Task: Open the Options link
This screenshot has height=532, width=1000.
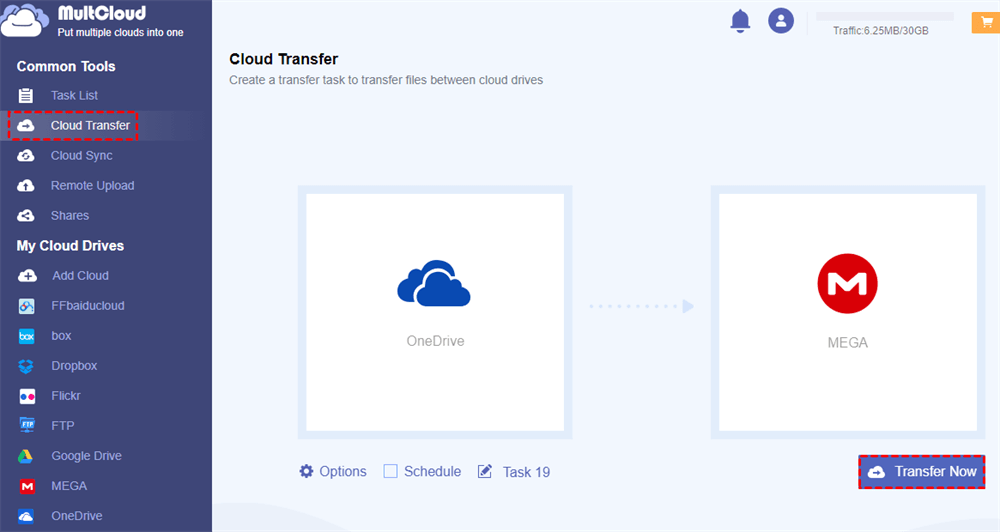Action: pos(342,471)
